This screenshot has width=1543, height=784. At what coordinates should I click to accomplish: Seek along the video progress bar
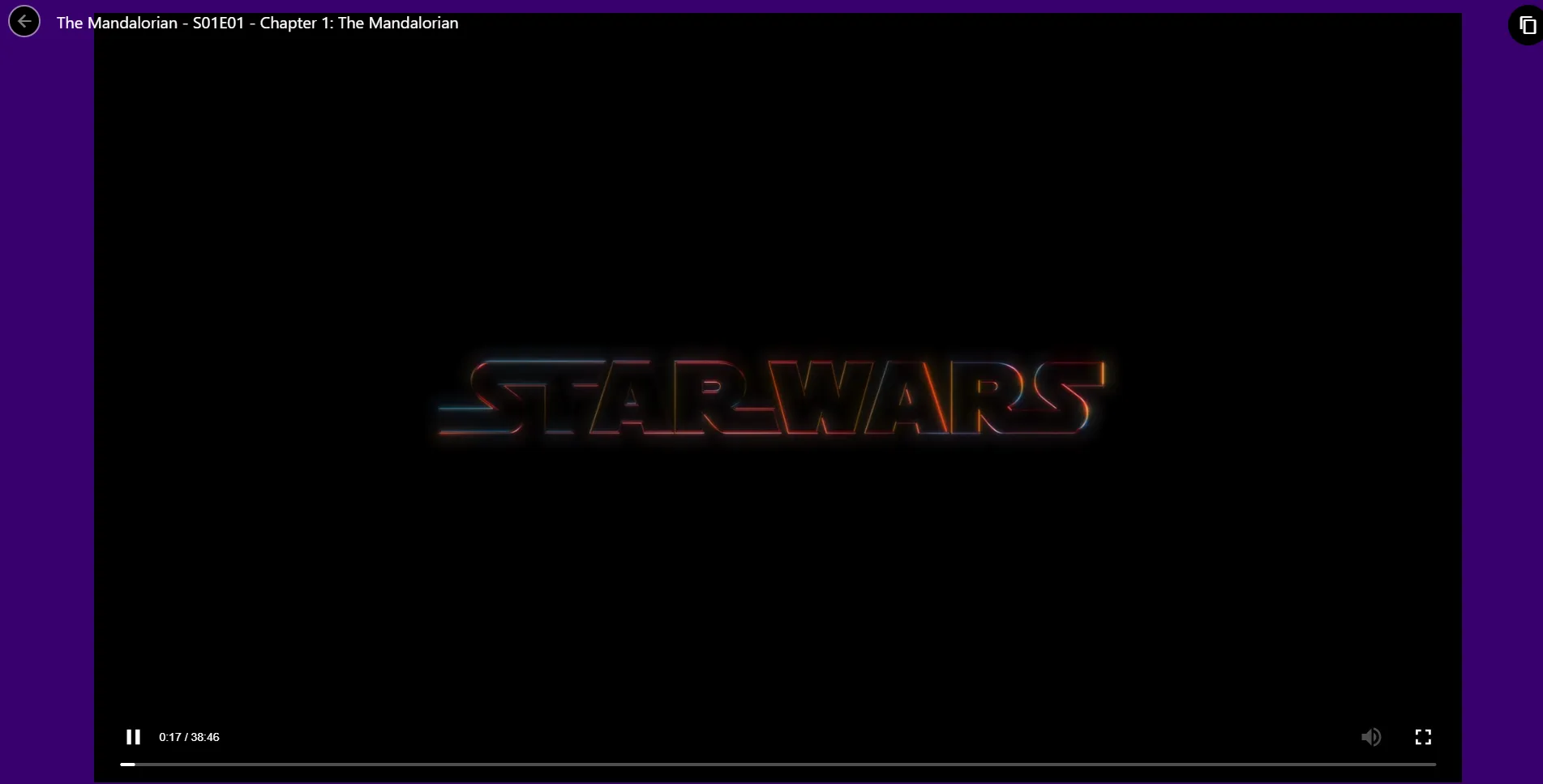pyautogui.click(x=778, y=764)
